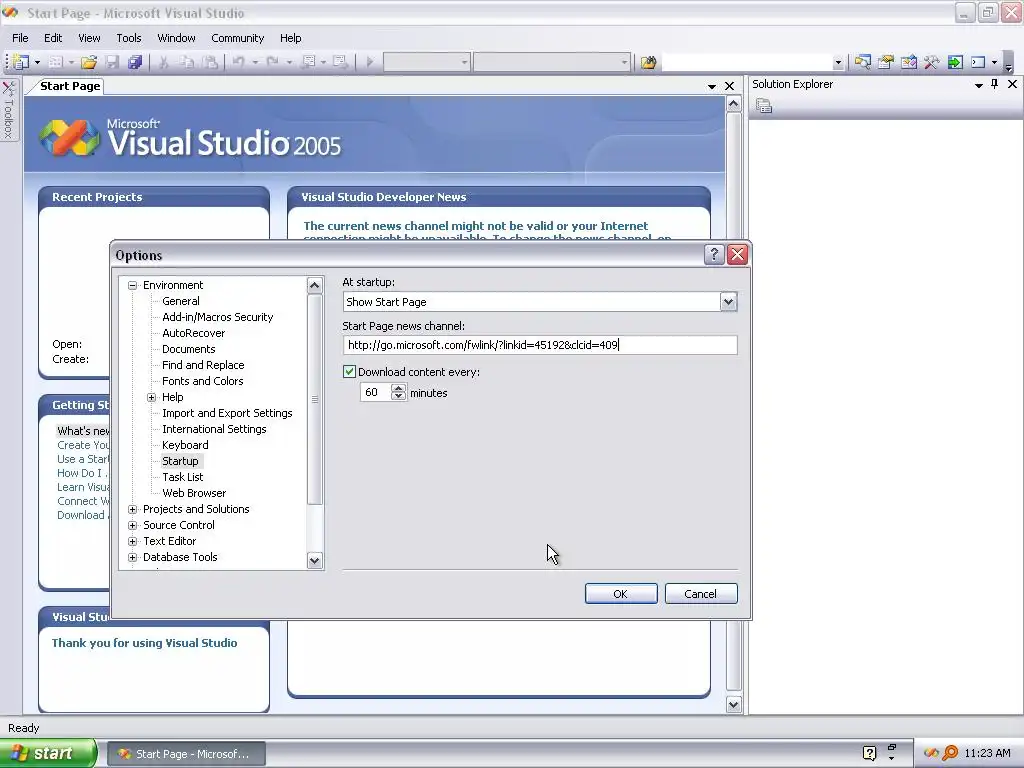Click the What's new link

tap(84, 431)
